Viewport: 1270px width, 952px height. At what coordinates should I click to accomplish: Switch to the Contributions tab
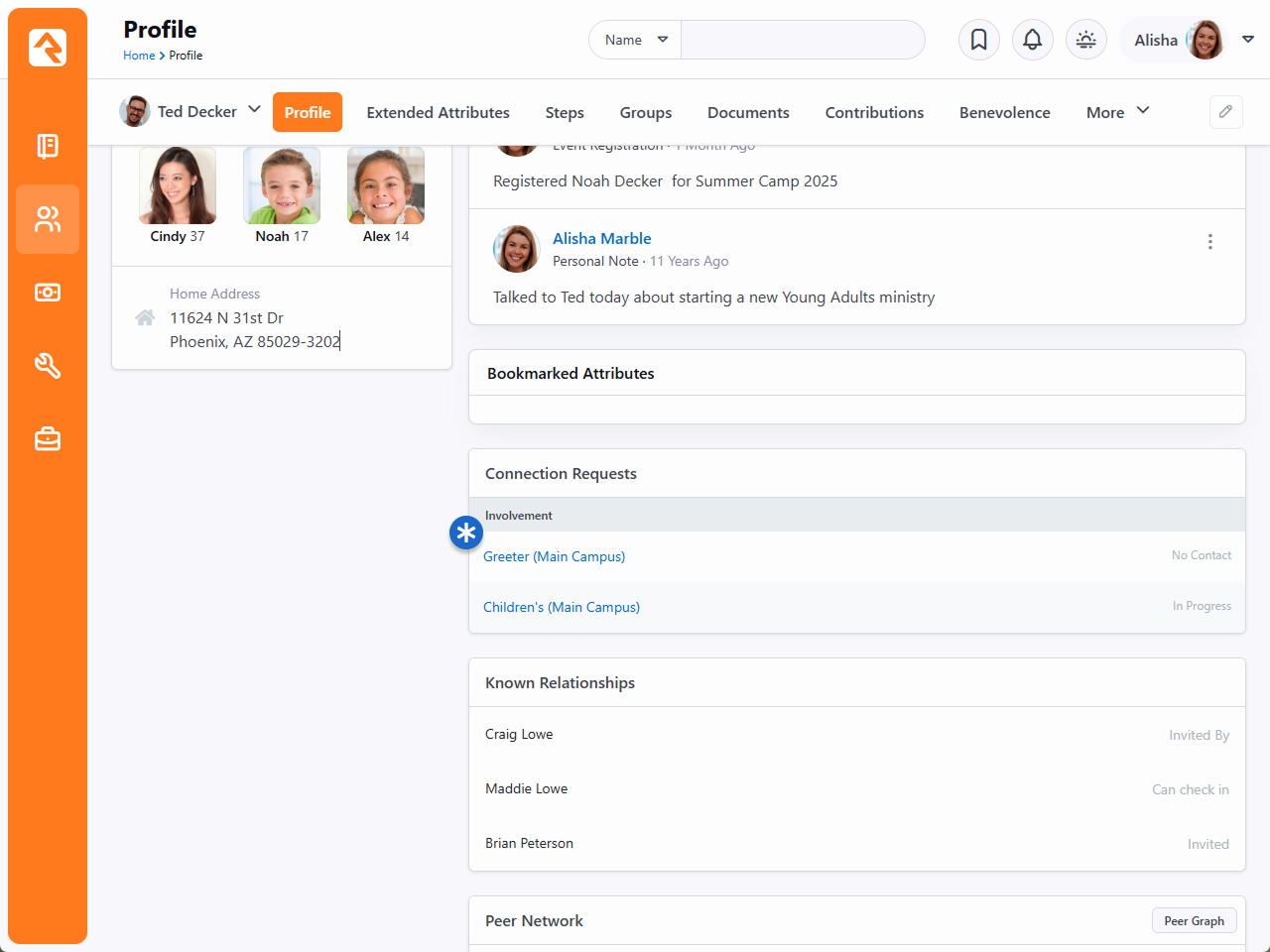(873, 112)
